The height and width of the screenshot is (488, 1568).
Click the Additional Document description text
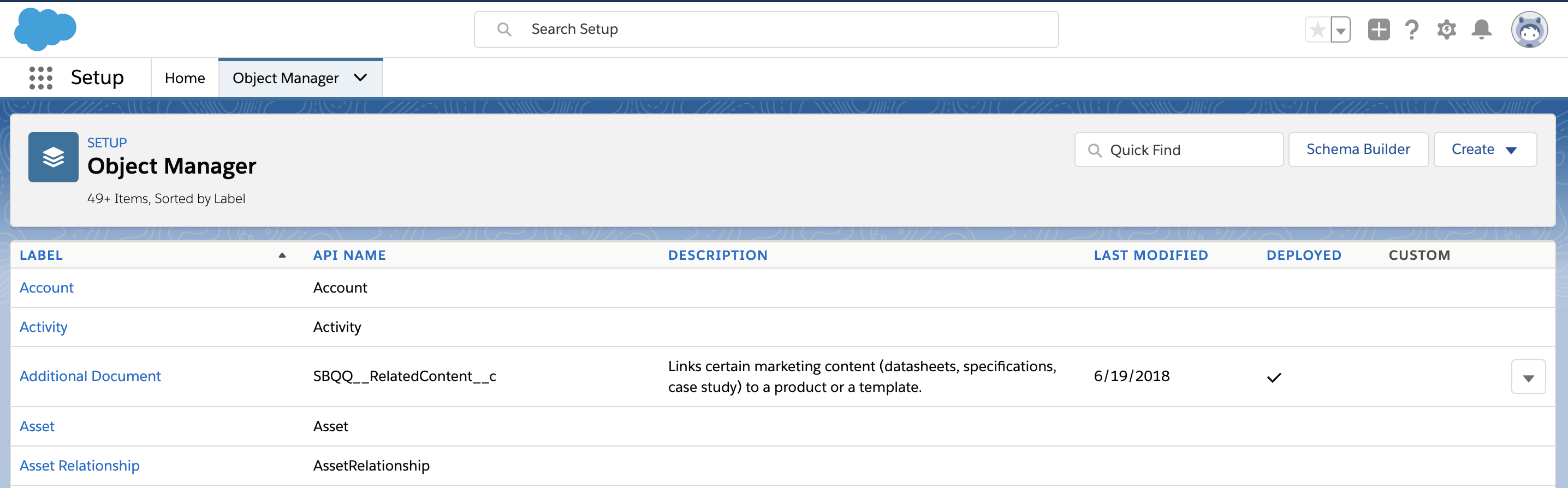coord(862,377)
